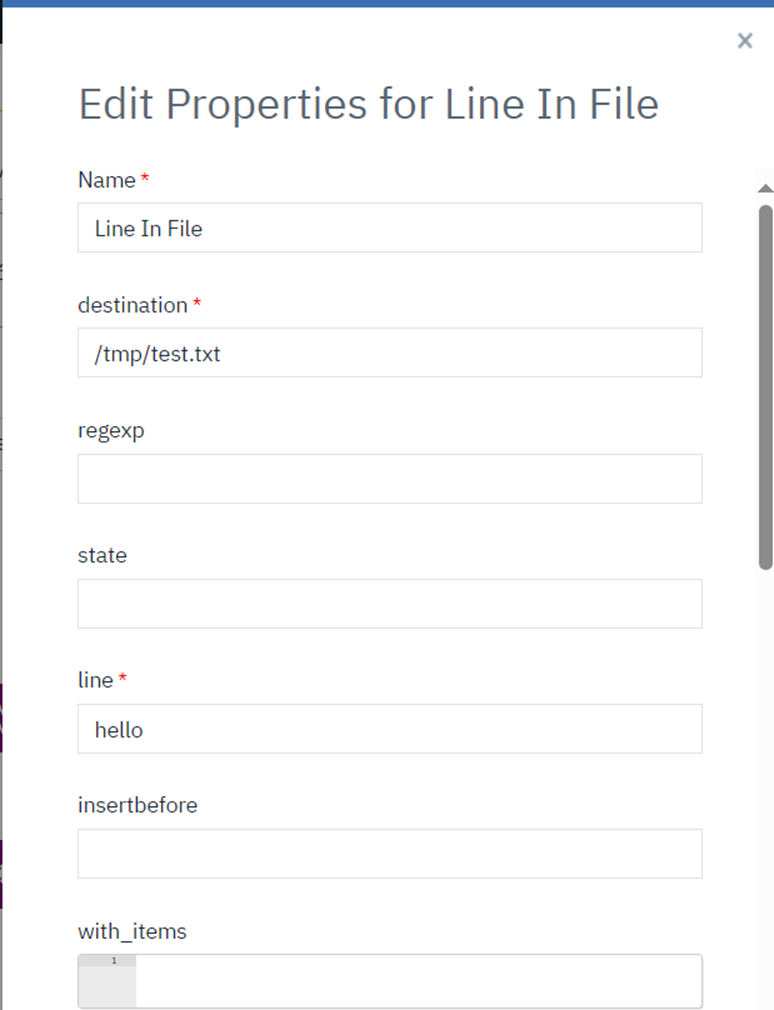
Task: Click the with_items label text
Action: [132, 931]
